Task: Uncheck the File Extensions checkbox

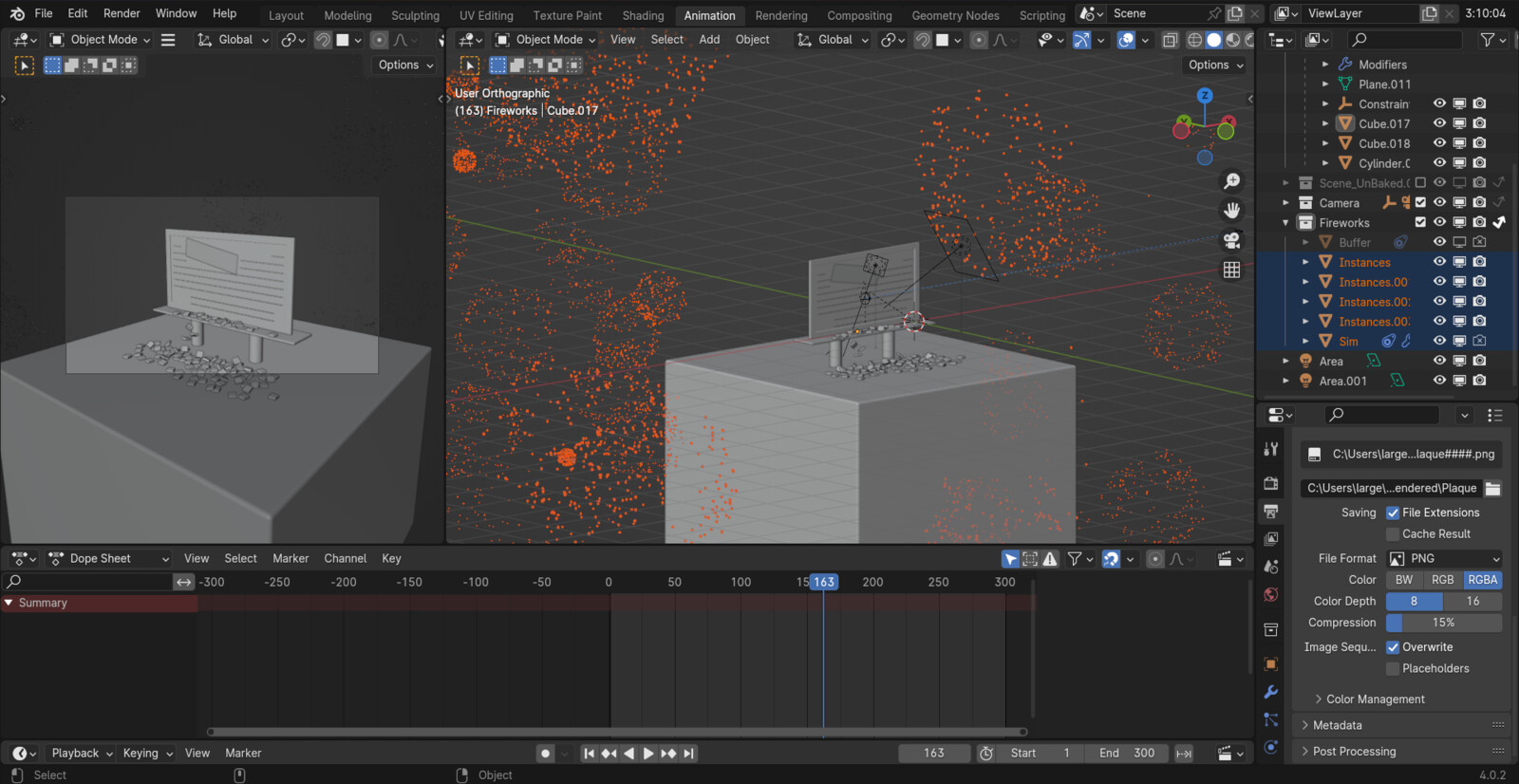Action: click(x=1393, y=513)
